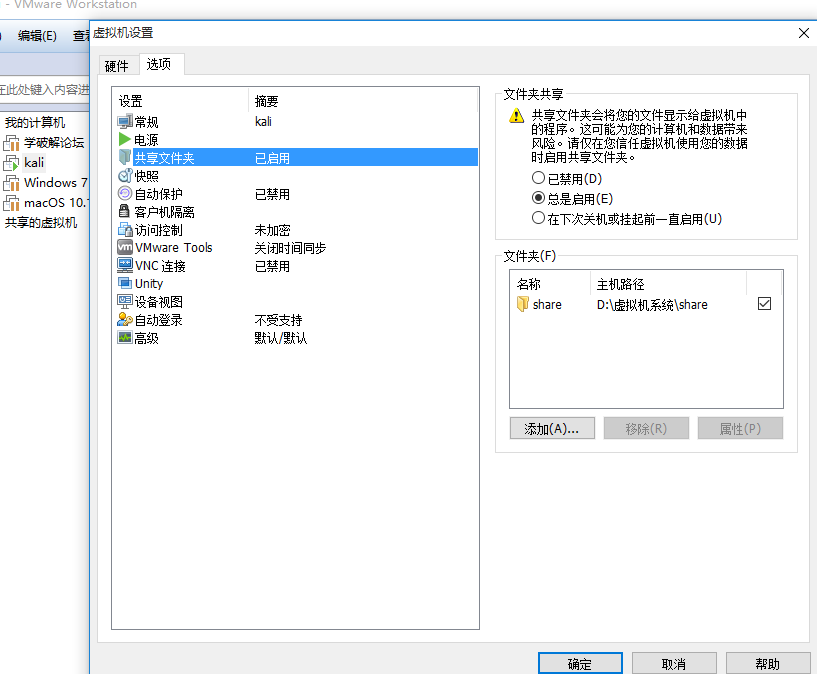Screen dimensions: 817x674
Task: Click the Unity icon
Action: [125, 283]
